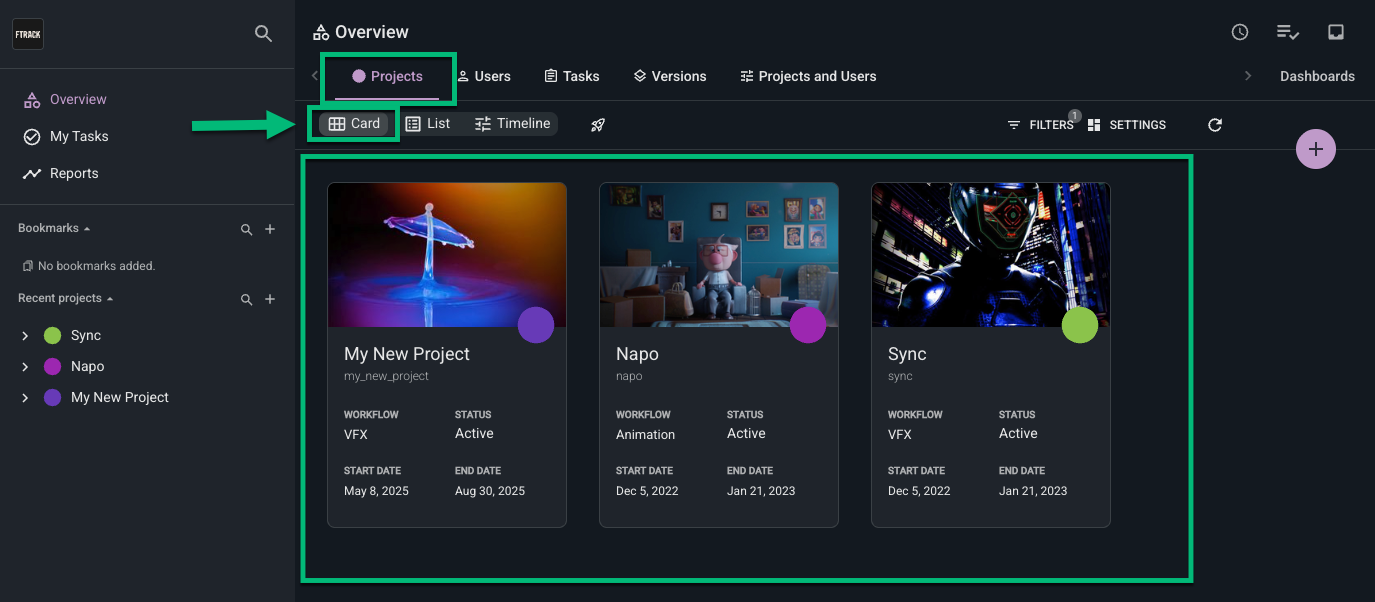
Task: Refresh the projects view
Action: [1215, 125]
